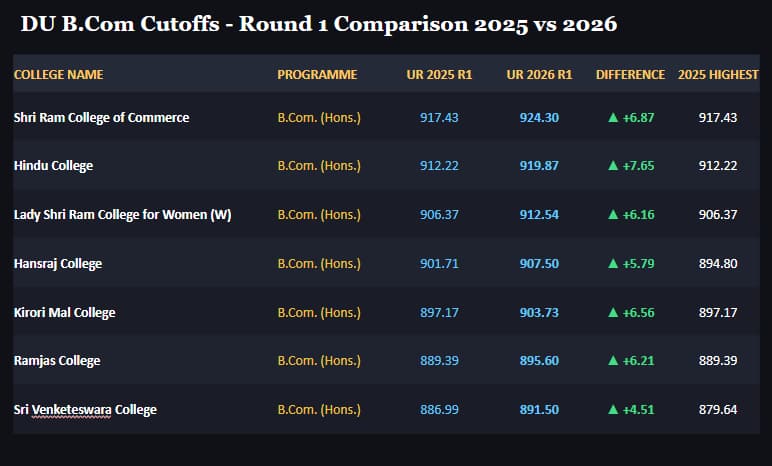The width and height of the screenshot is (772, 466).
Task: Click Lady Shri Ram College for Women (W)
Action: click(123, 215)
